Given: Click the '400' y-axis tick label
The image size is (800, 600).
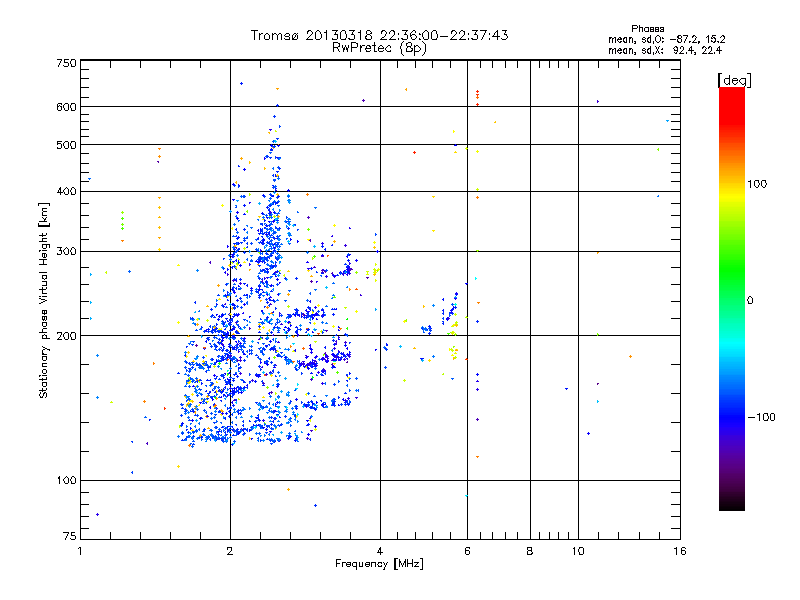Looking at the screenshot, I should (66, 191).
